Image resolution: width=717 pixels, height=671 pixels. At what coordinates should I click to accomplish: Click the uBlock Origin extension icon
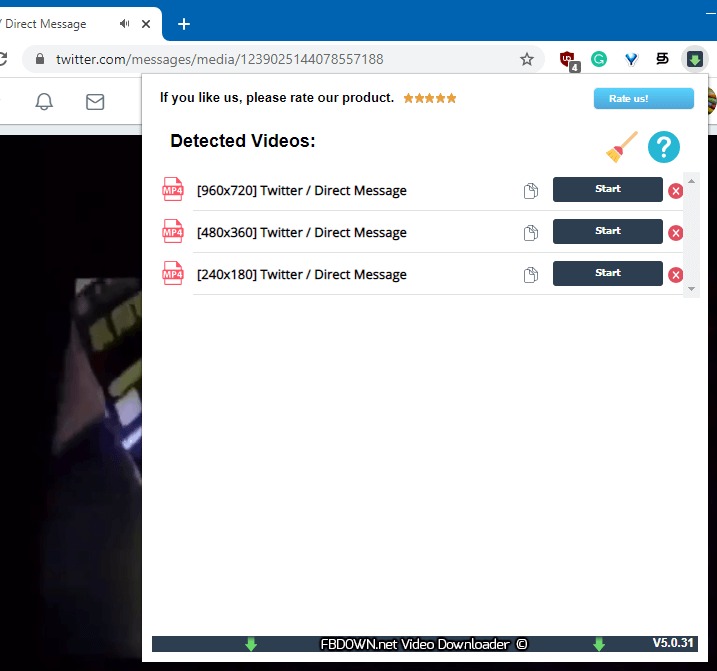tap(568, 60)
